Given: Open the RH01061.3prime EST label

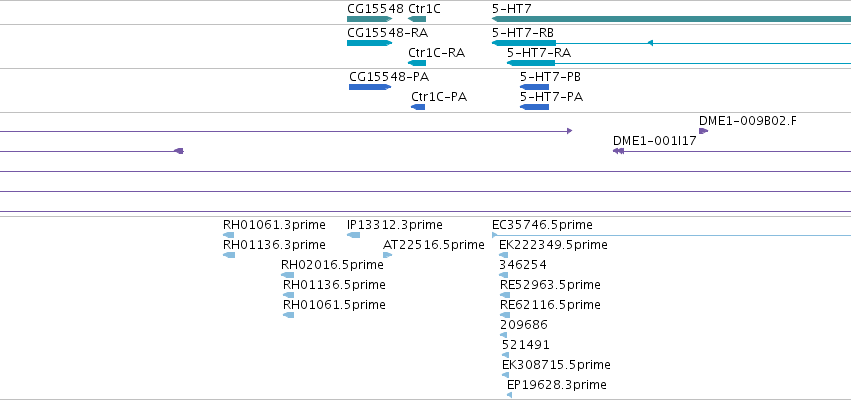Looking at the screenshot, I should (274, 225).
